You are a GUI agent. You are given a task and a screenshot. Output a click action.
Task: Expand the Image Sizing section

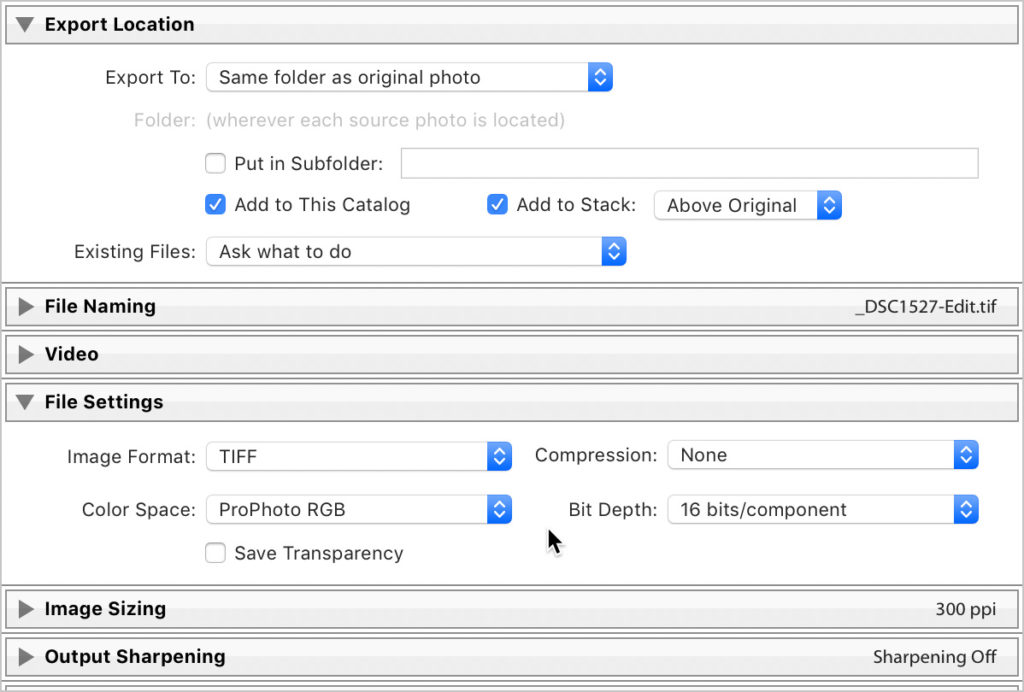click(26, 609)
